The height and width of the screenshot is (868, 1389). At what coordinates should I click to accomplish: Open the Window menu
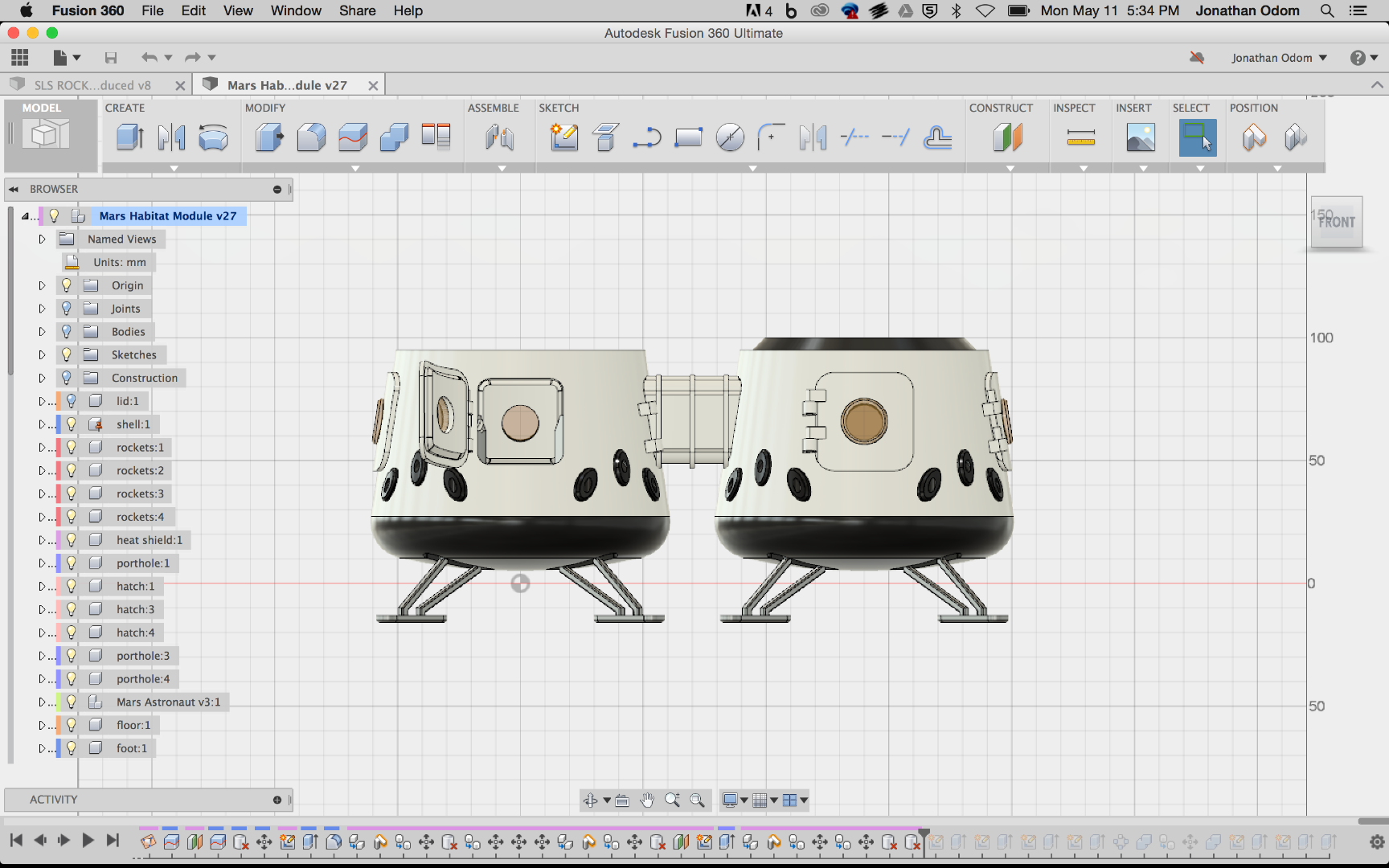(x=296, y=10)
